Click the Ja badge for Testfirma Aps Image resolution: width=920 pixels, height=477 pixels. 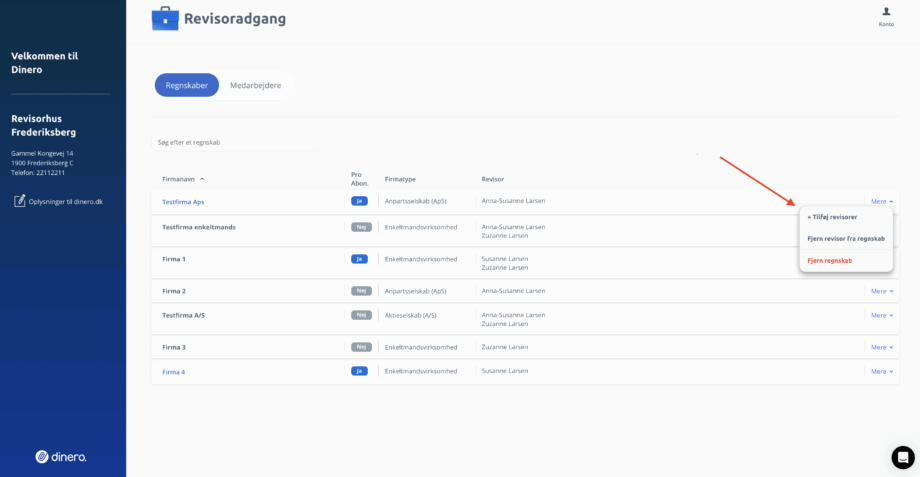359,201
